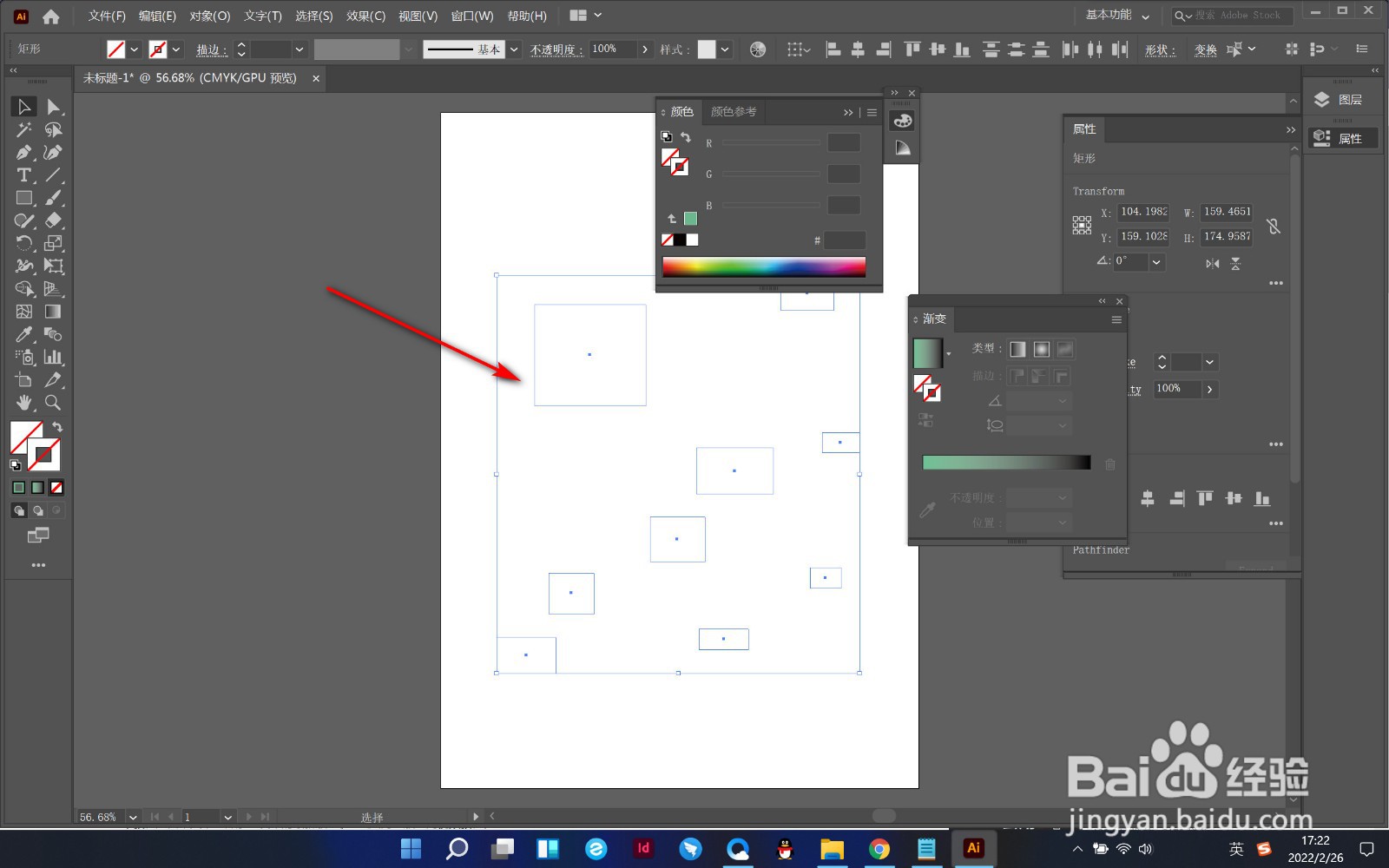Click the gradient slider bar
This screenshot has height=868, width=1389.
[x=1006, y=463]
